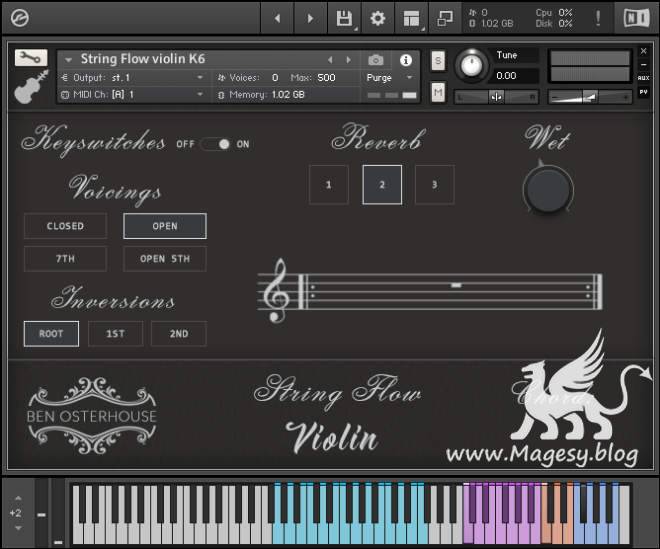Click the Tune value 0.00 field
This screenshot has width=660, height=549.
pyautogui.click(x=516, y=76)
